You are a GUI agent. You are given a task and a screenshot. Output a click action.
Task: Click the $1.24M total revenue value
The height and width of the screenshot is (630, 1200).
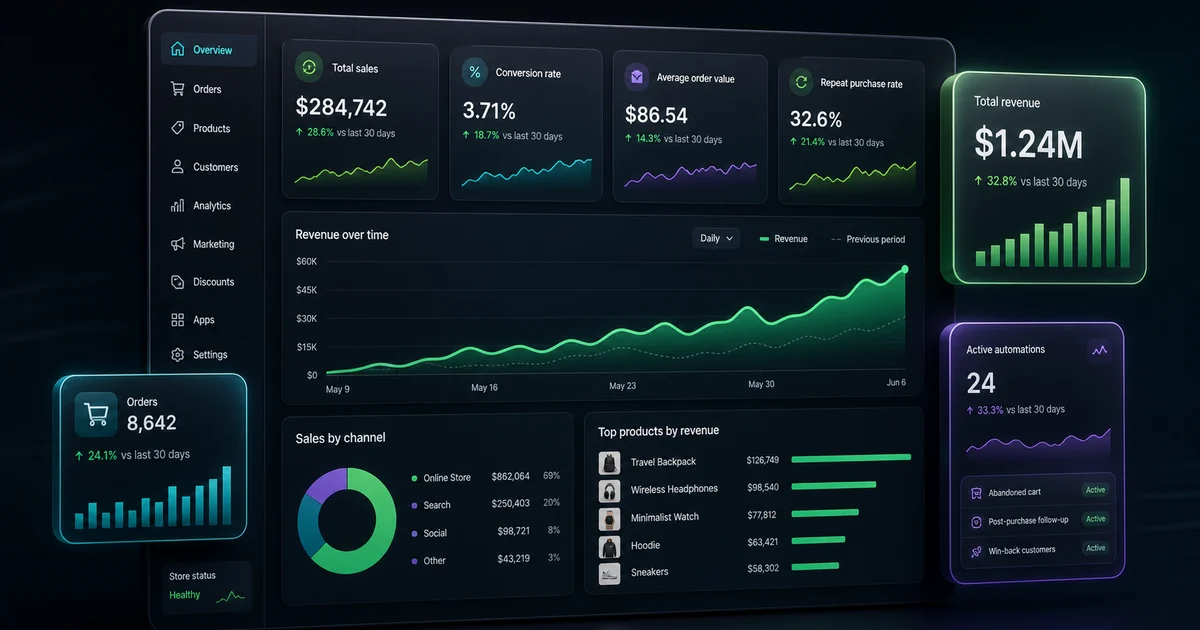(1029, 145)
